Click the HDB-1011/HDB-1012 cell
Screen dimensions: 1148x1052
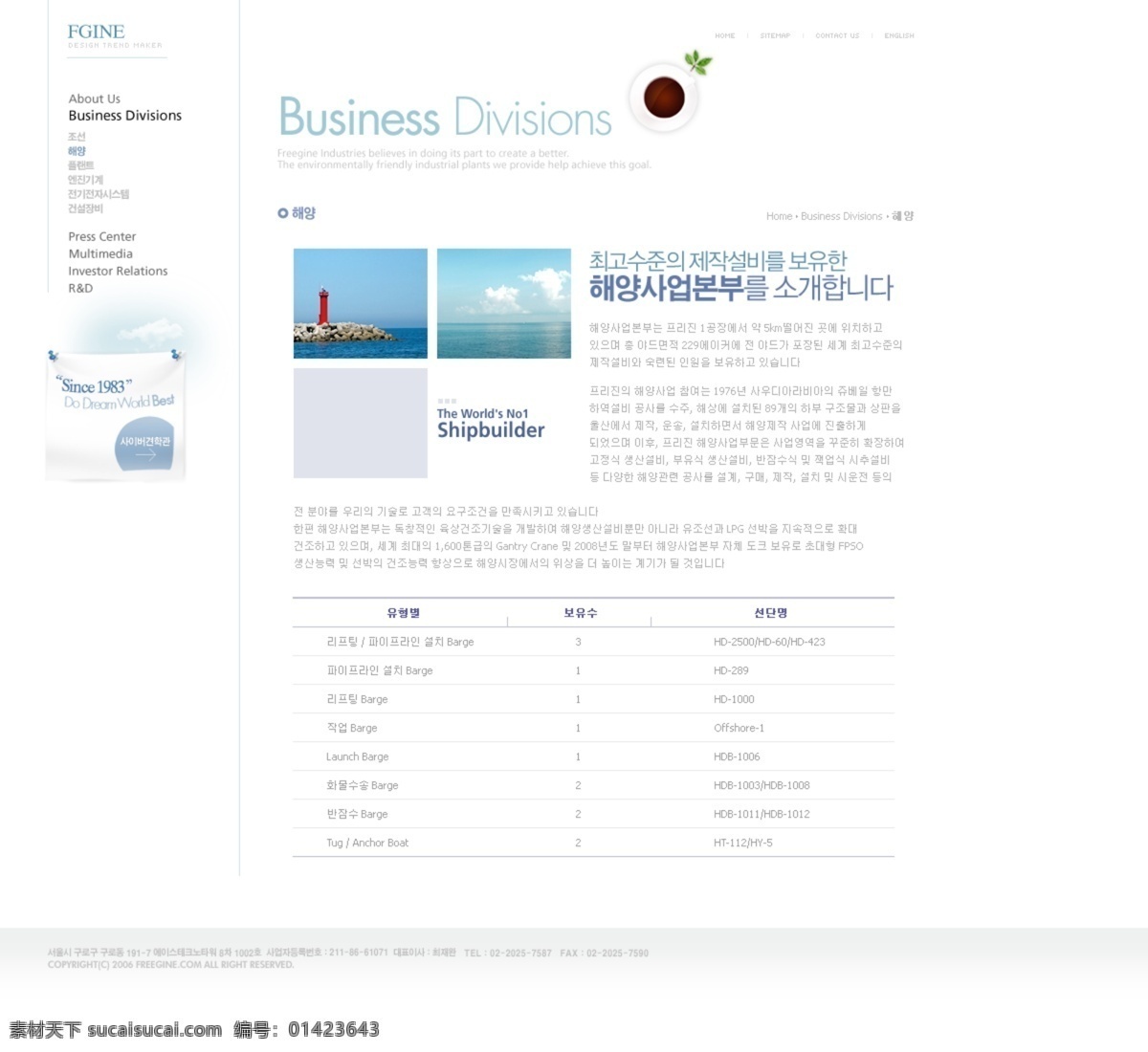point(762,814)
